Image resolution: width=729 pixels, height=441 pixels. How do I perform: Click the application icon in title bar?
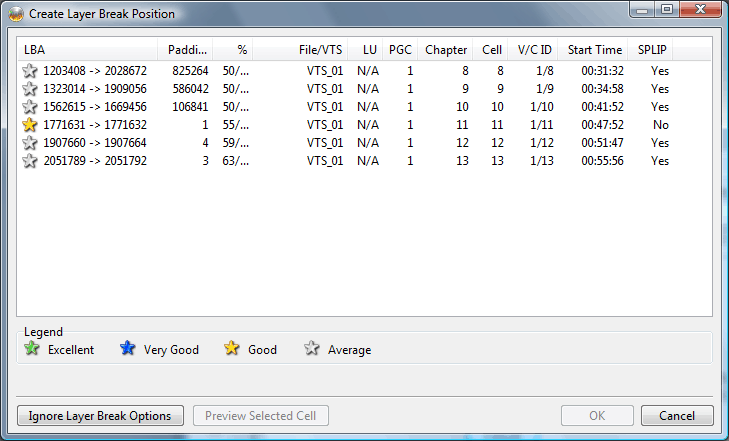(14, 14)
